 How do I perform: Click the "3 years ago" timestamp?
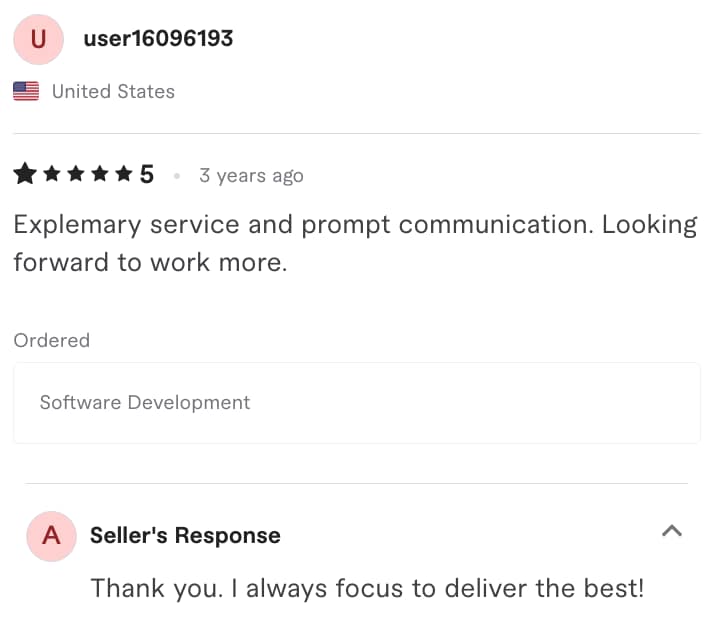coord(251,176)
